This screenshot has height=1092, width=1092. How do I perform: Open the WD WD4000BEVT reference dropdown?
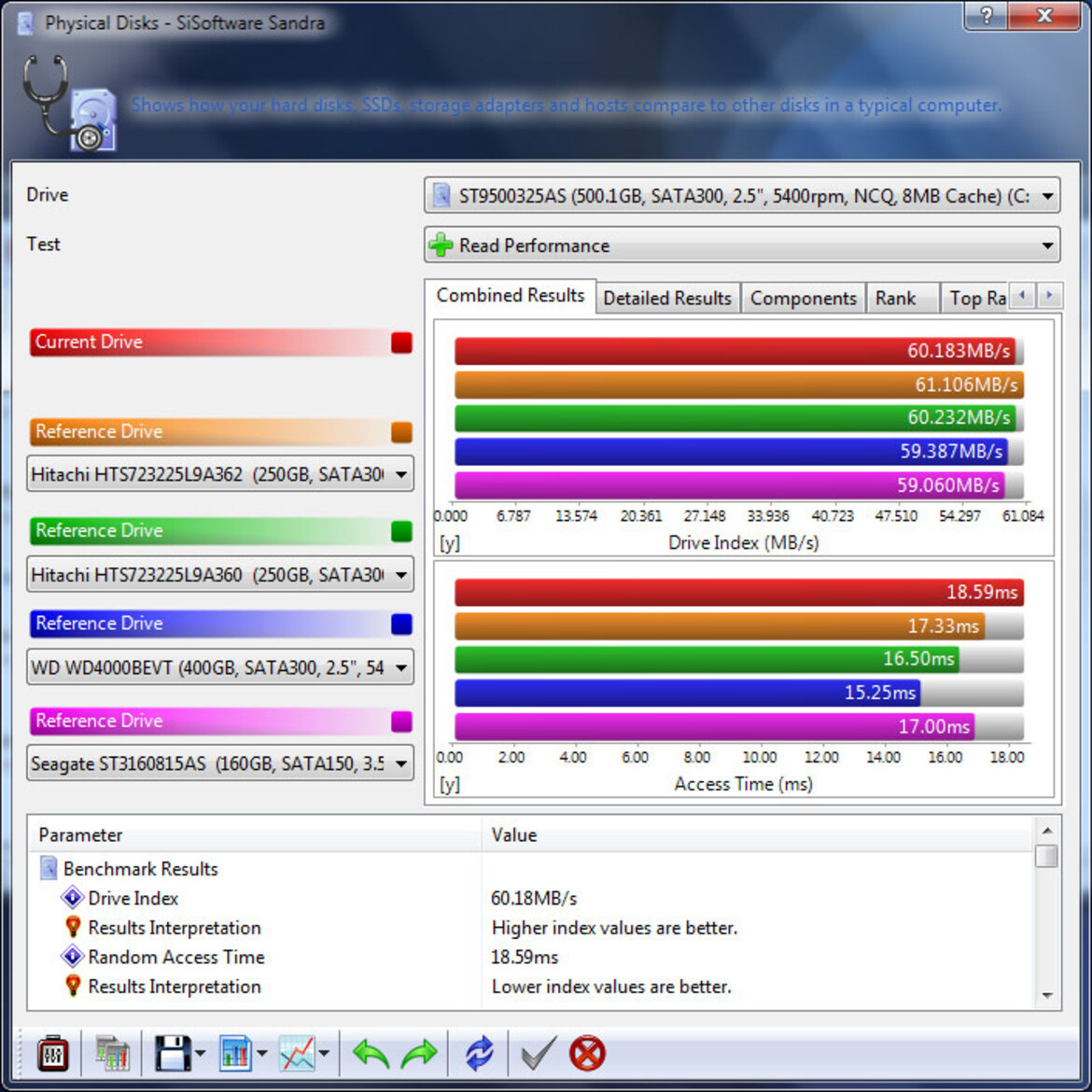[x=220, y=668]
